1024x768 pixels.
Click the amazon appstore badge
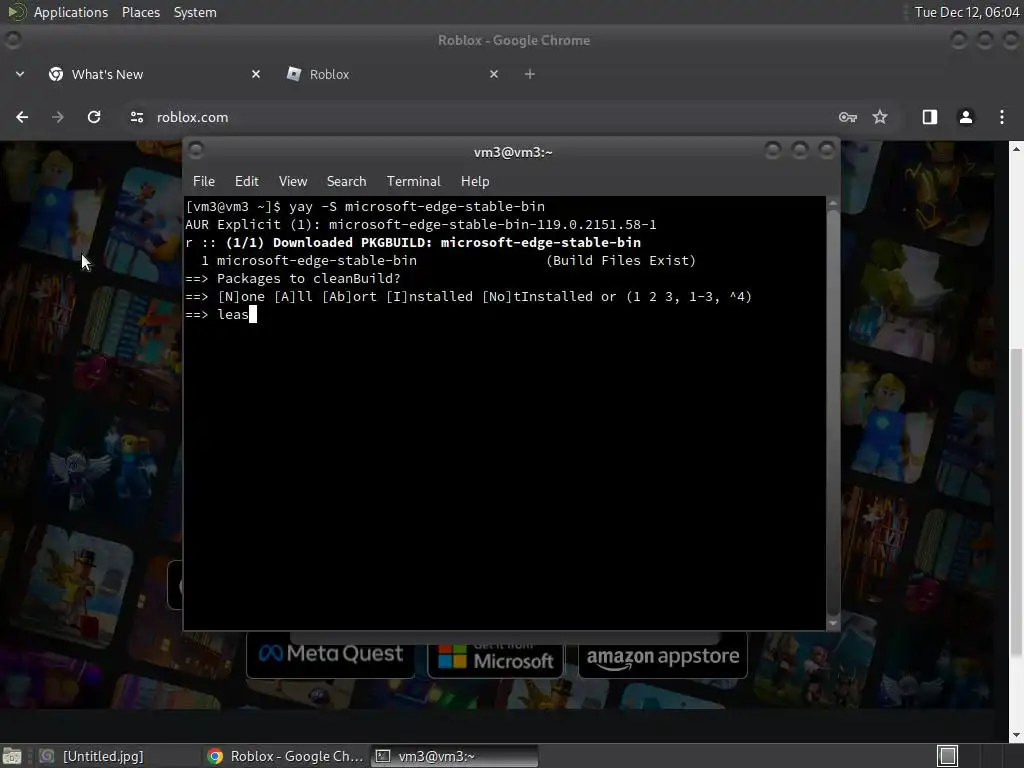[663, 656]
